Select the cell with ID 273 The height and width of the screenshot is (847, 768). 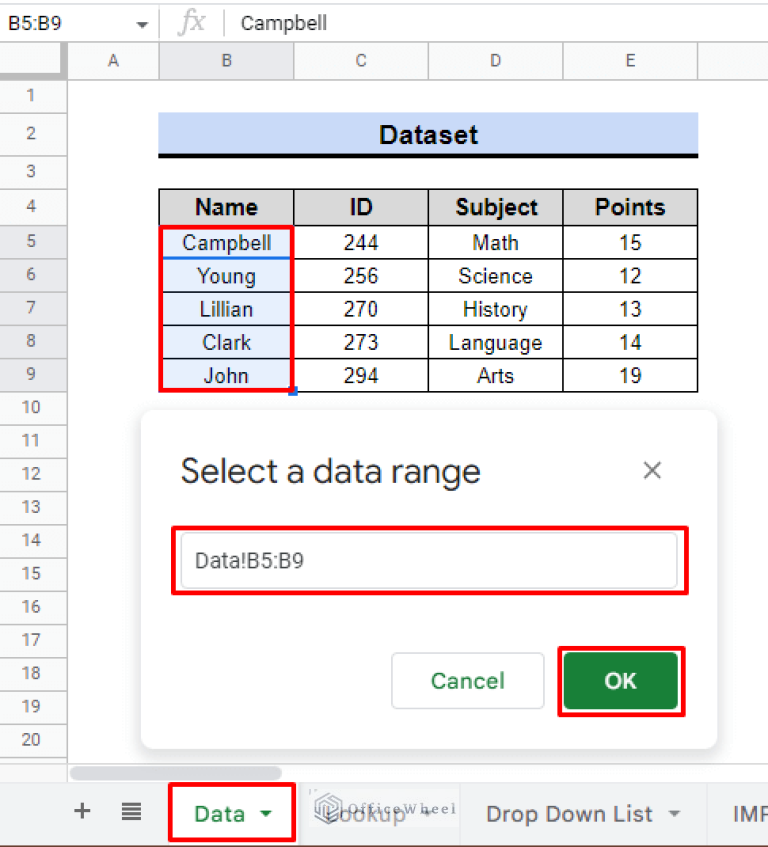tap(361, 342)
